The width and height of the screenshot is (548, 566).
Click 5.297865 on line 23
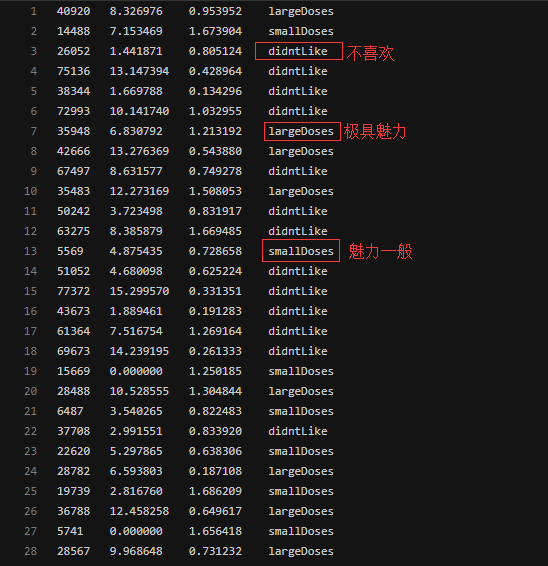(136, 451)
